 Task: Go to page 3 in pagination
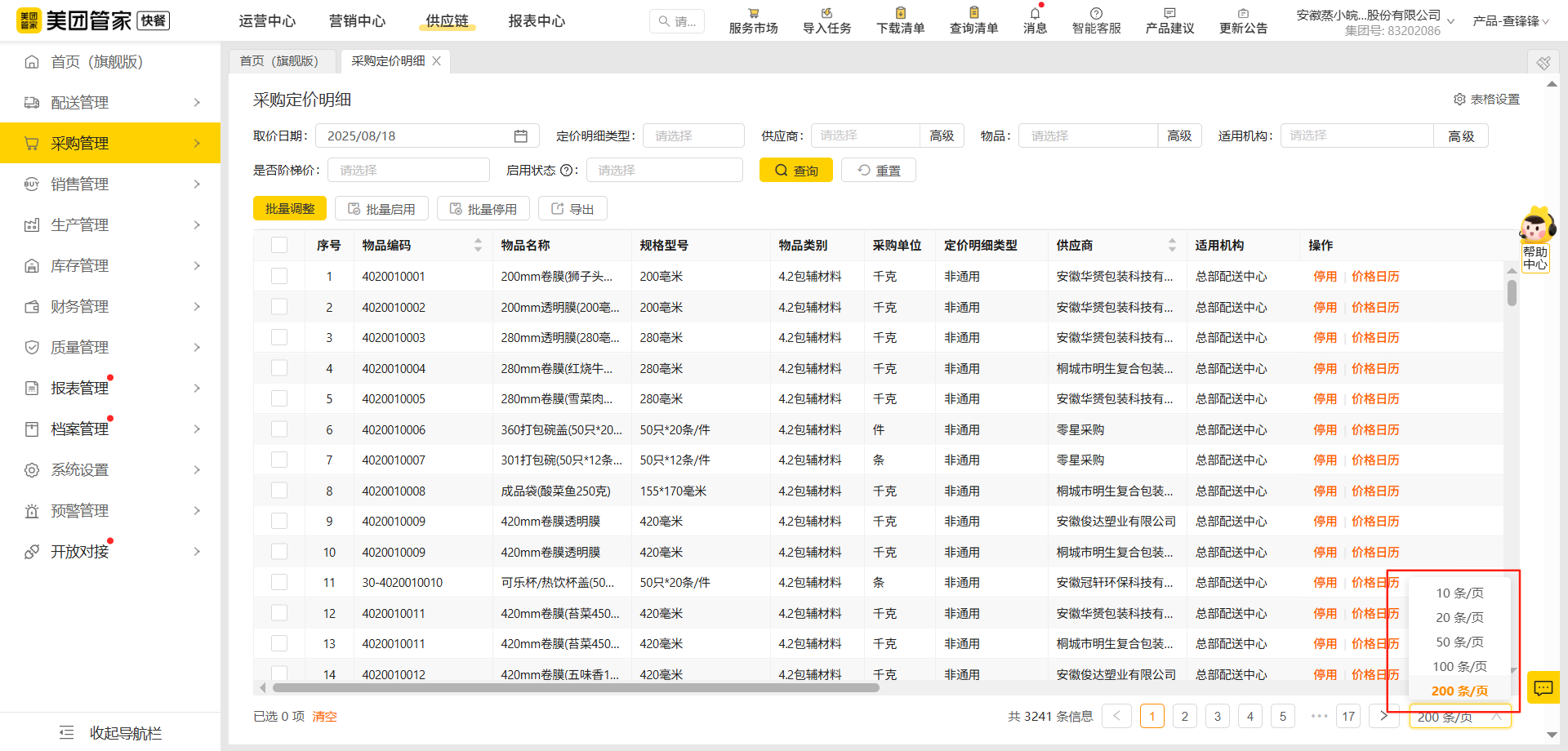pos(1217,716)
